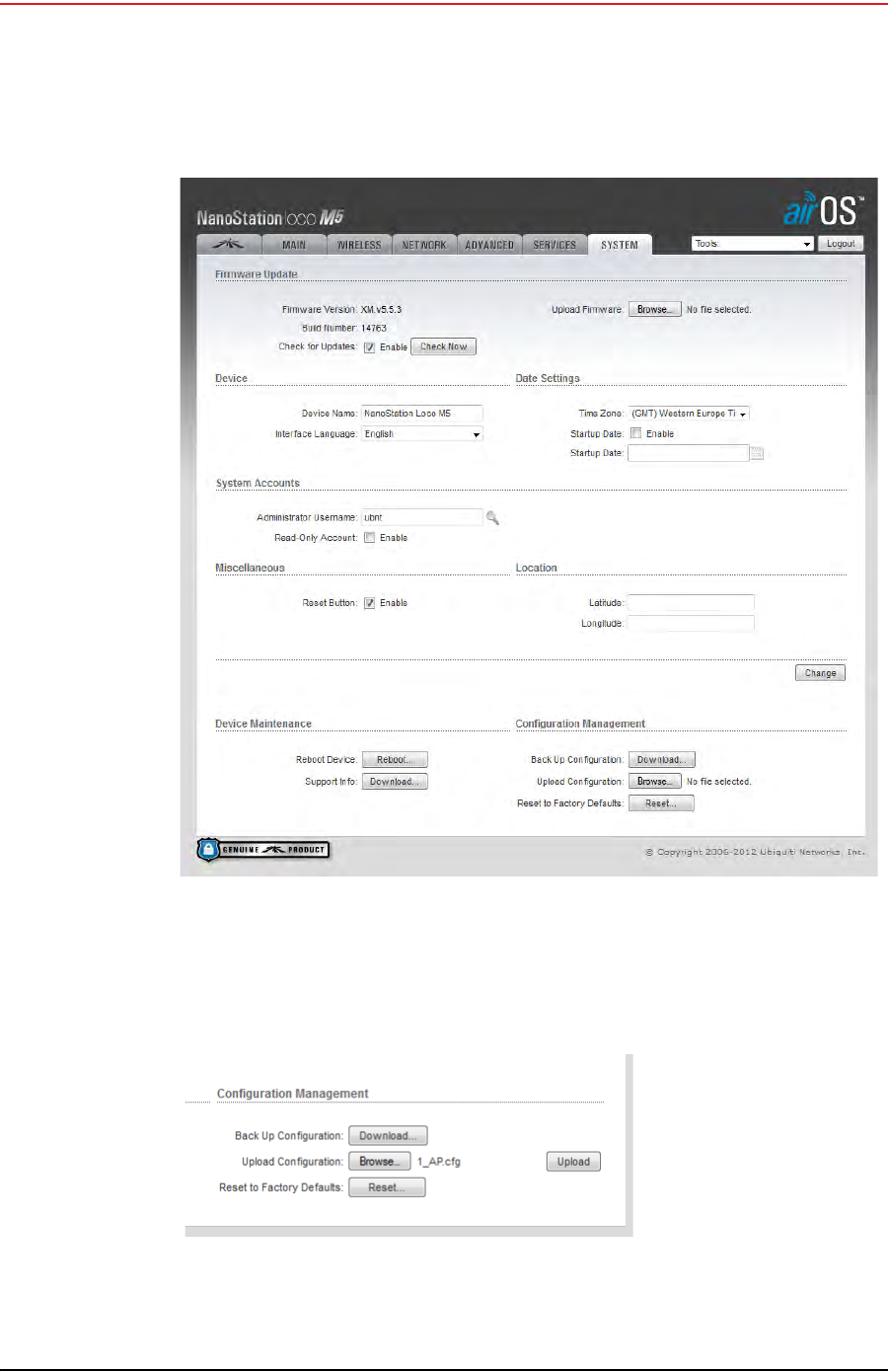
Task: Edit the Administrator Username field
Action: pyautogui.click(x=421, y=517)
